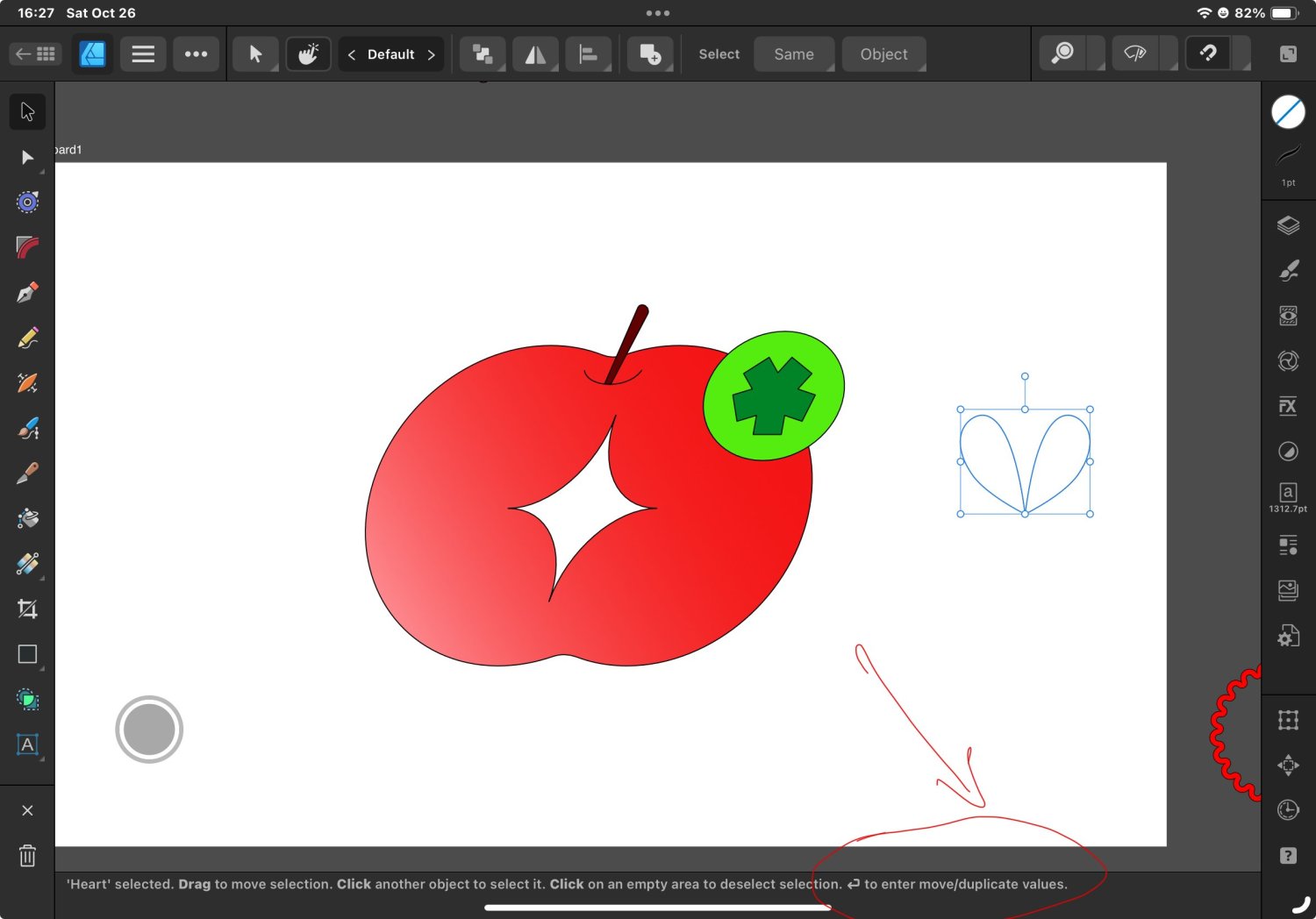Tap the Select Object button
This screenshot has height=919, width=1316.
[x=884, y=54]
